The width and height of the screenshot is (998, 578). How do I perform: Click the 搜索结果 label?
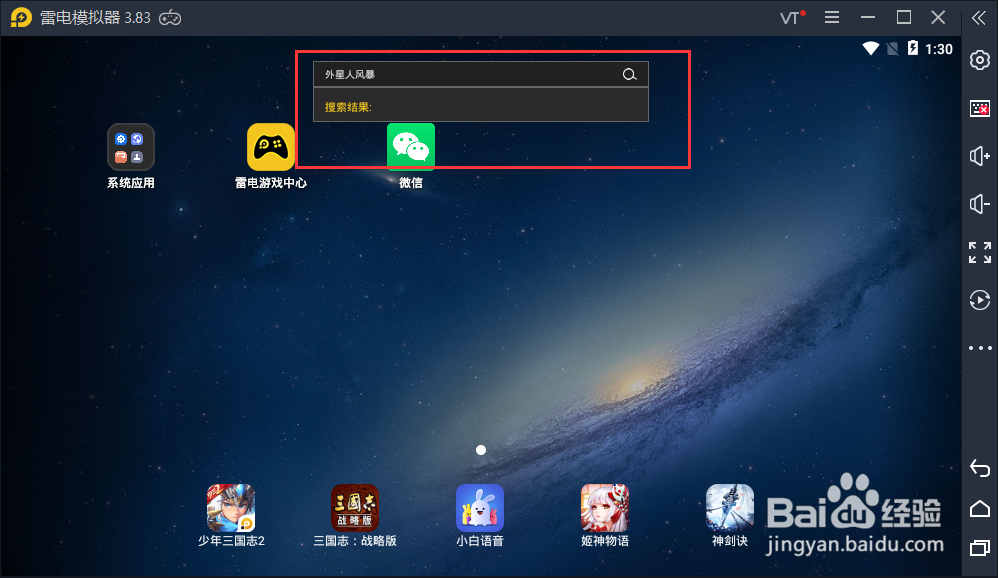pos(348,107)
